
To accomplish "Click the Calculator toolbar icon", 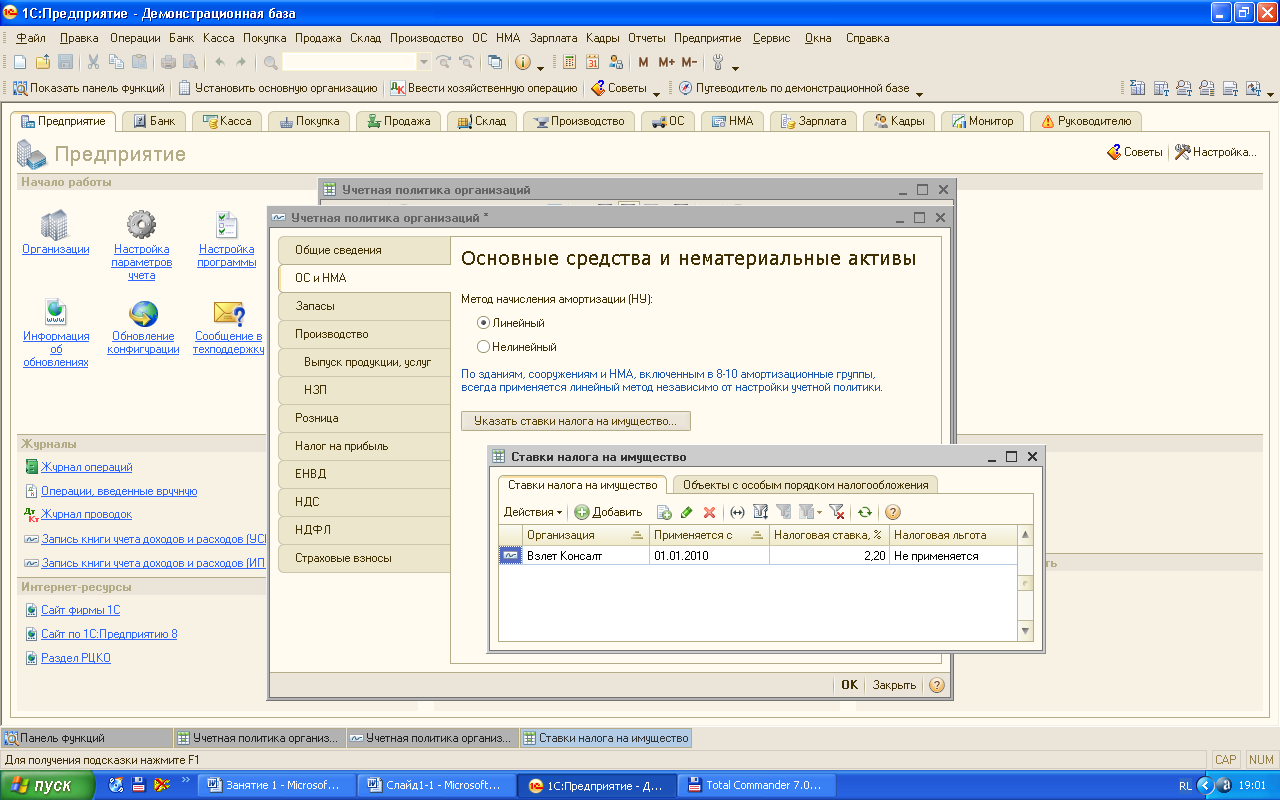I will click(x=569, y=62).
